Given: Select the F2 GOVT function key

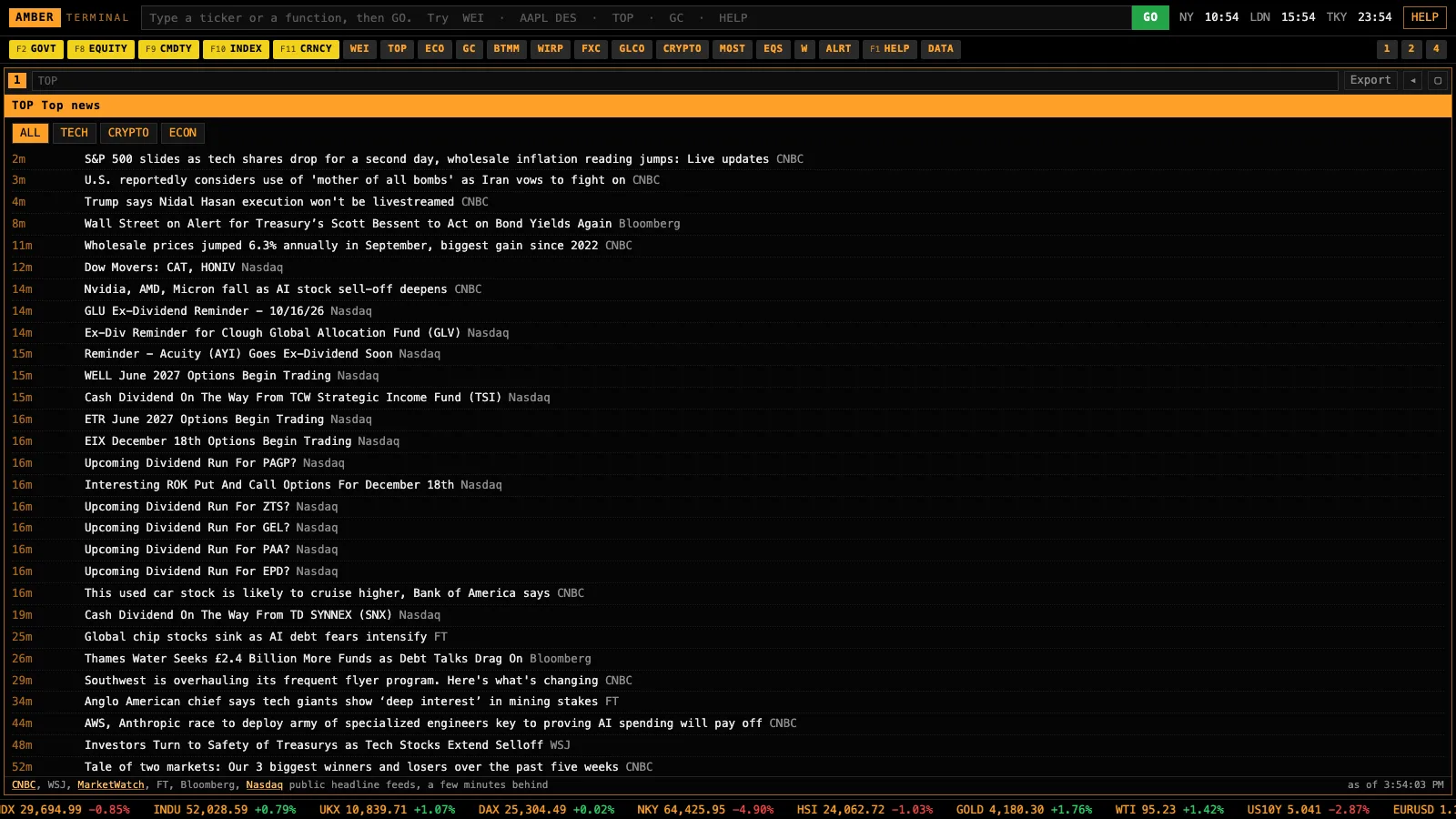Looking at the screenshot, I should pos(36,49).
